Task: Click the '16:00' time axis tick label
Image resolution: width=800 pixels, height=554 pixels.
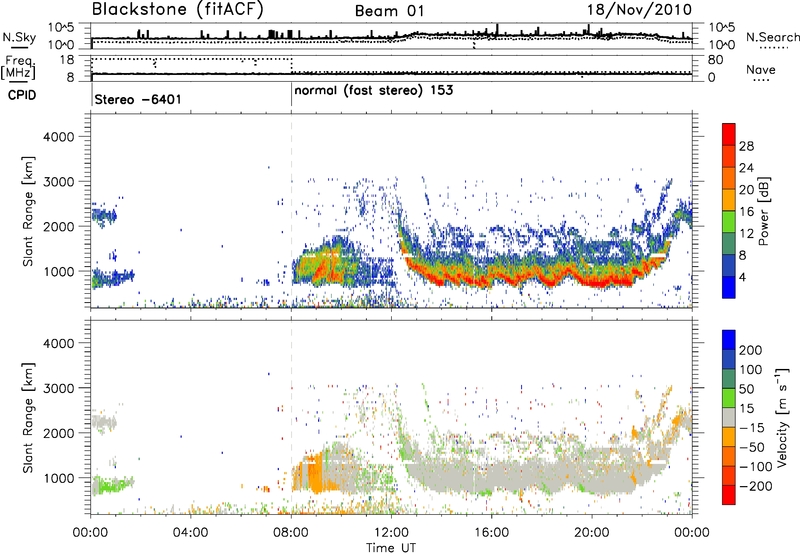Action: coord(491,533)
